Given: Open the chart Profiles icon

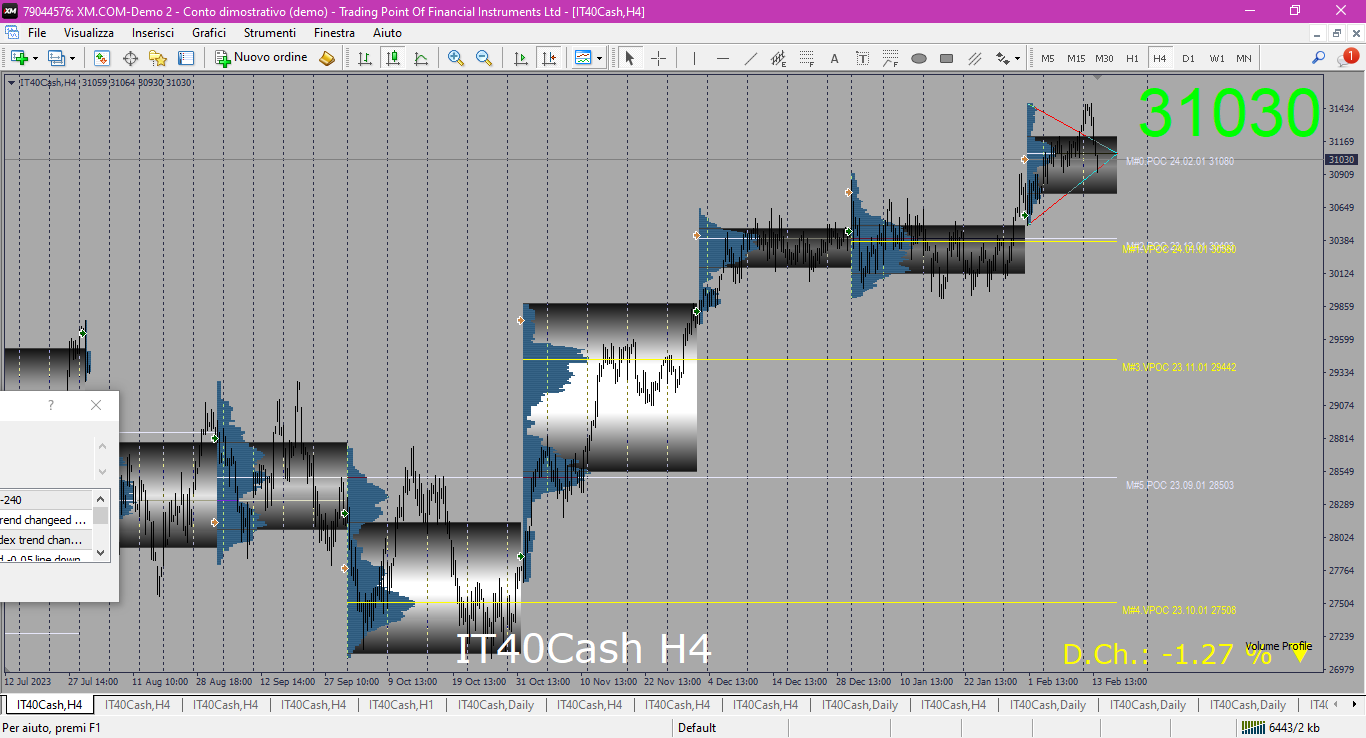Looking at the screenshot, I should pyautogui.click(x=56, y=58).
